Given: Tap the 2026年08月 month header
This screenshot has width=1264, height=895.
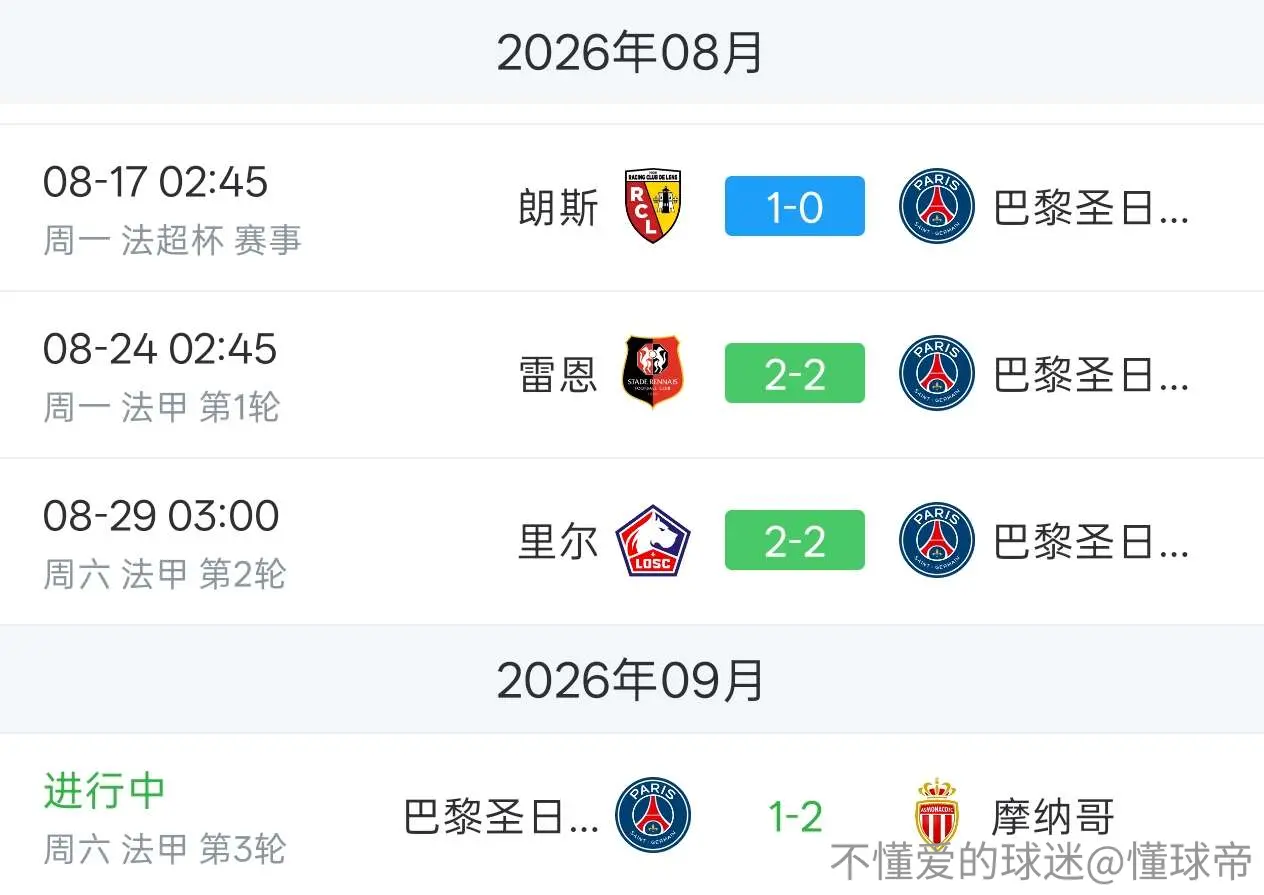Looking at the screenshot, I should click(x=631, y=52).
